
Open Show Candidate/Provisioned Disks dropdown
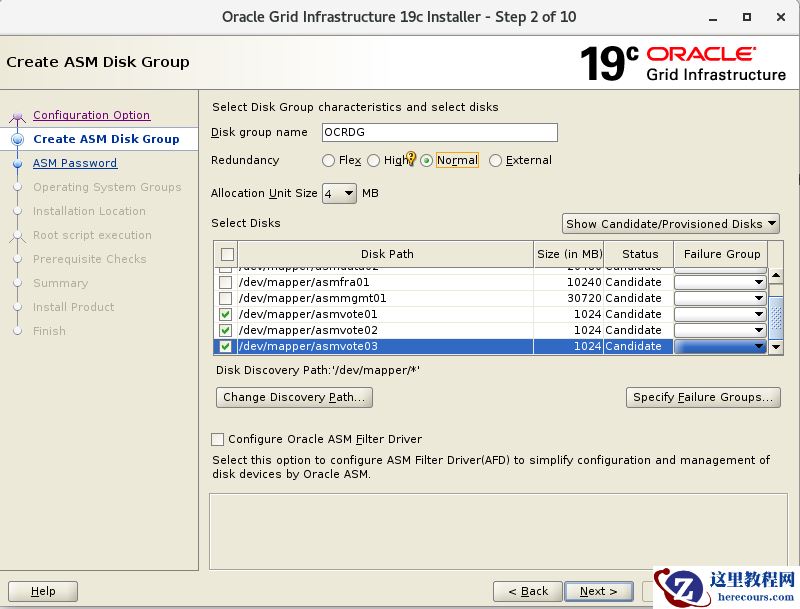coord(670,223)
